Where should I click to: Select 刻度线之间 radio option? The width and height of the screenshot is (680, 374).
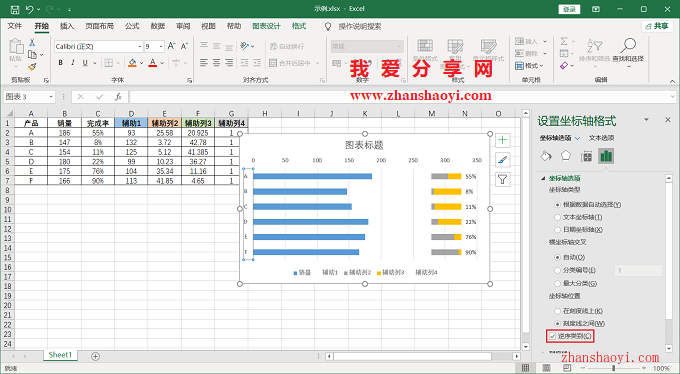point(558,323)
